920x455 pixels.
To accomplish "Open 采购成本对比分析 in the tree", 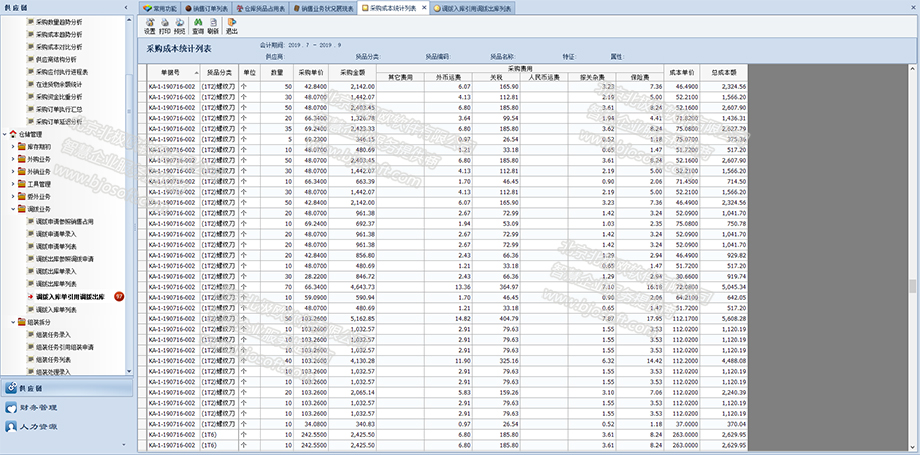I will (x=59, y=47).
